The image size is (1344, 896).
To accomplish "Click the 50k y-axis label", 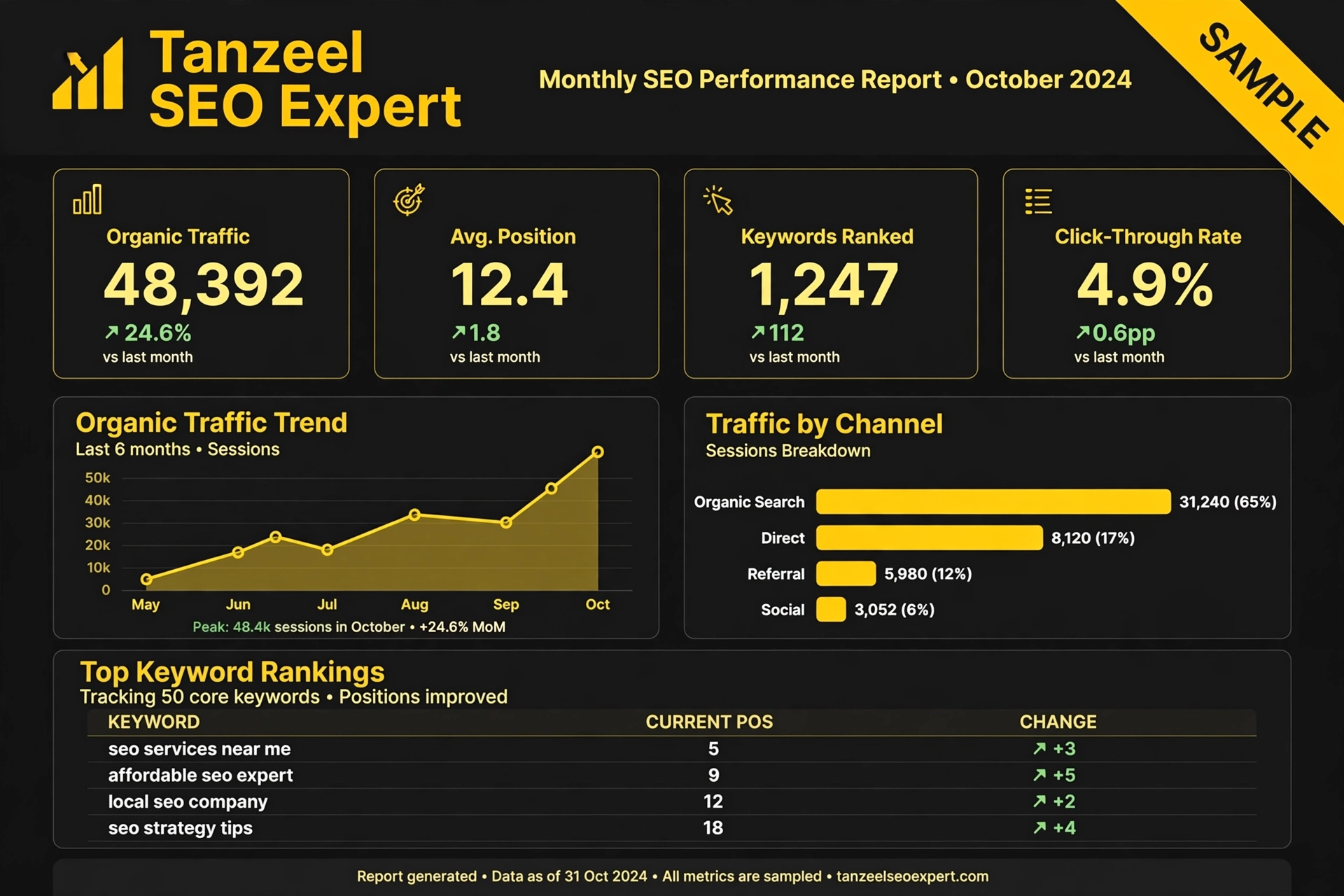I will coord(97,477).
